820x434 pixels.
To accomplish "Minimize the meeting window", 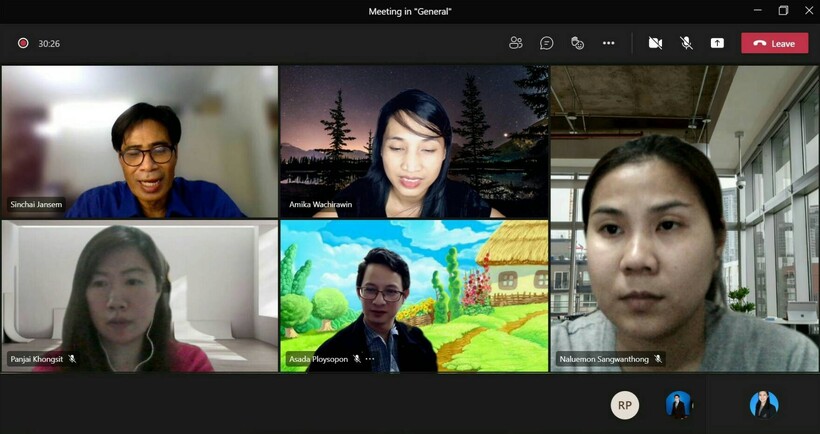I will pos(758,10).
